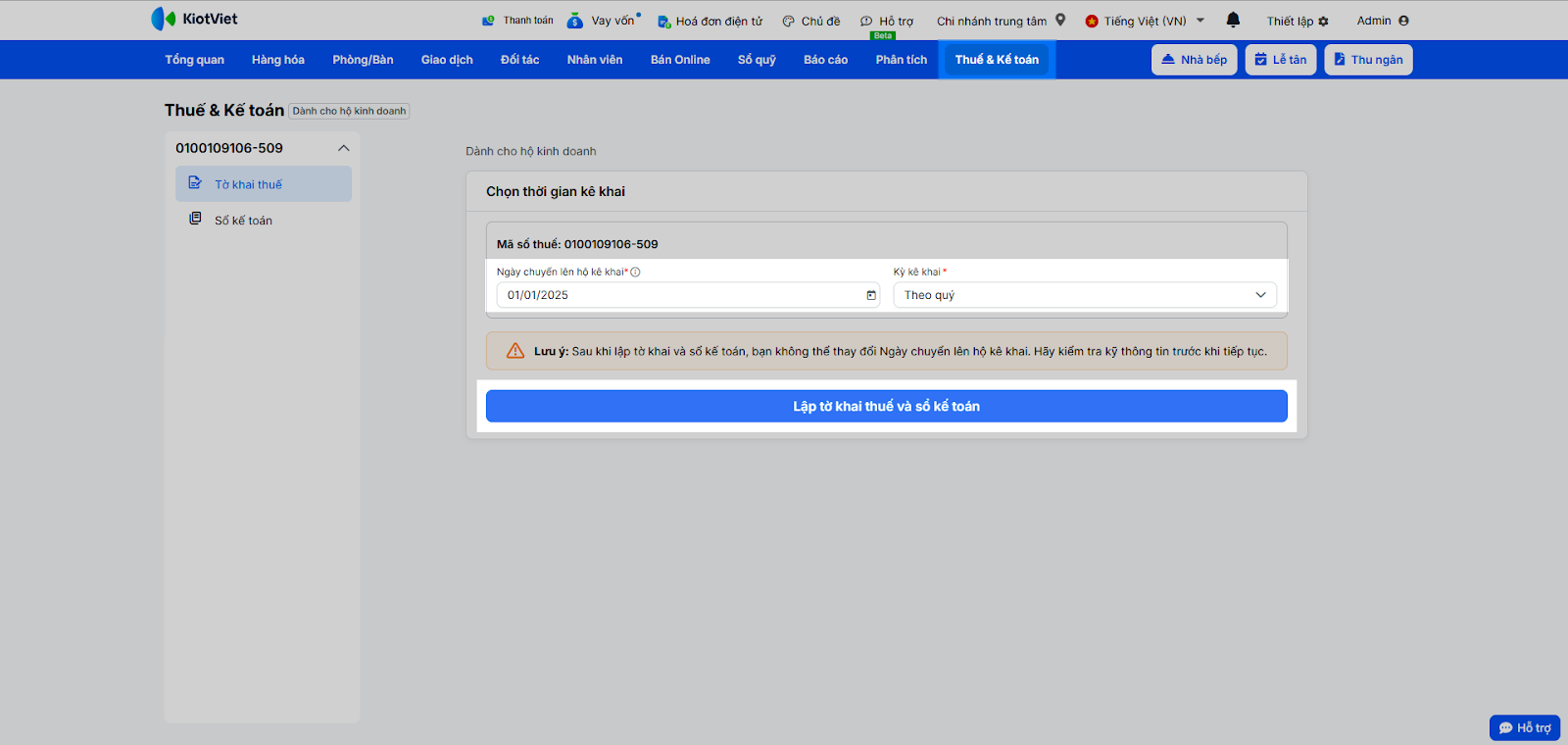Click the Dành cho hộ kinh doanh badge
Viewport: 1568px width, 745px height.
[349, 111]
